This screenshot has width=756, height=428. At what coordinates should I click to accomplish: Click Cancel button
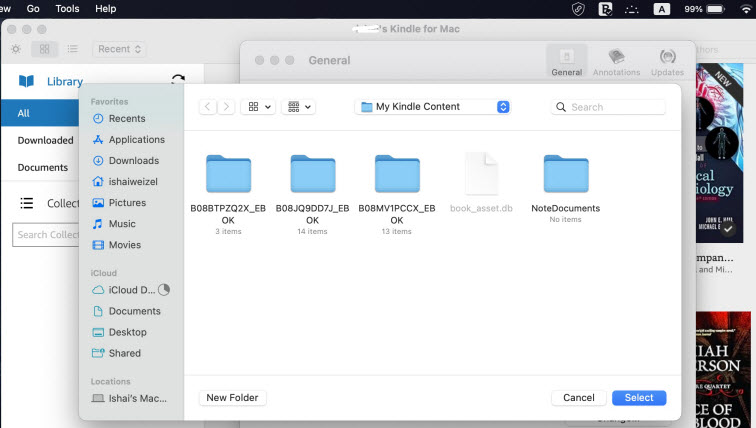pos(579,398)
